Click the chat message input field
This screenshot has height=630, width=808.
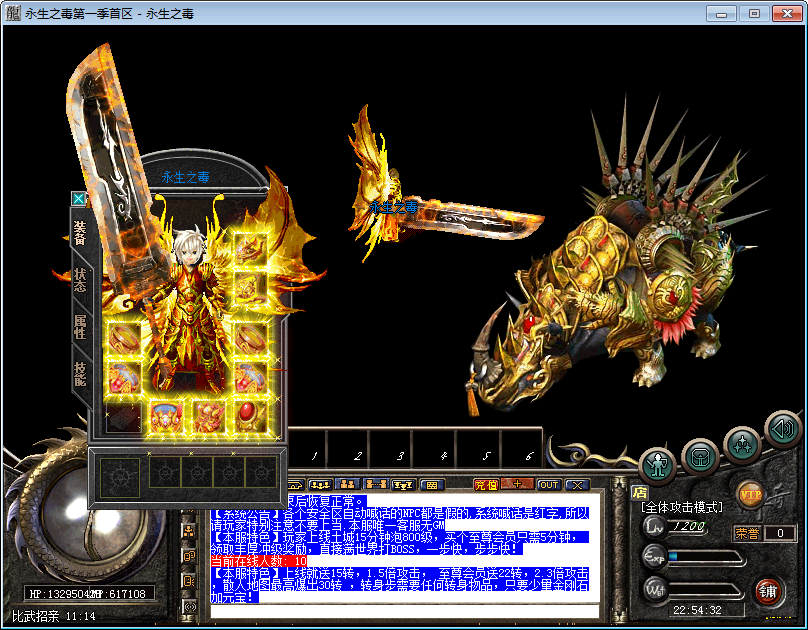point(405,611)
